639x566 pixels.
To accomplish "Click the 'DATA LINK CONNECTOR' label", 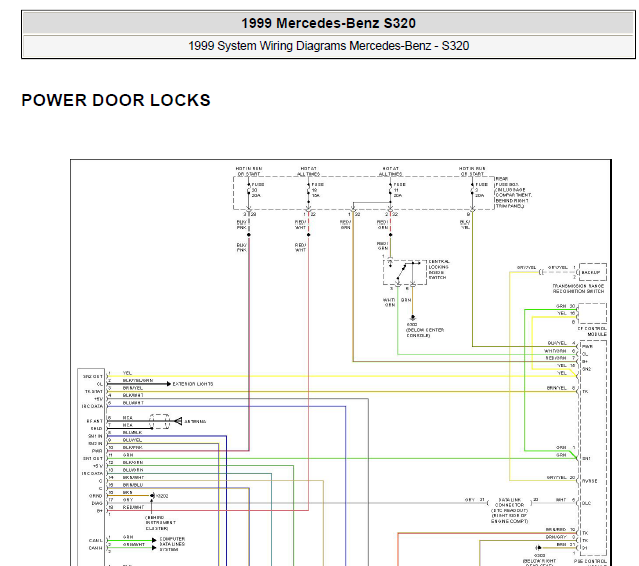I will [x=509, y=502].
